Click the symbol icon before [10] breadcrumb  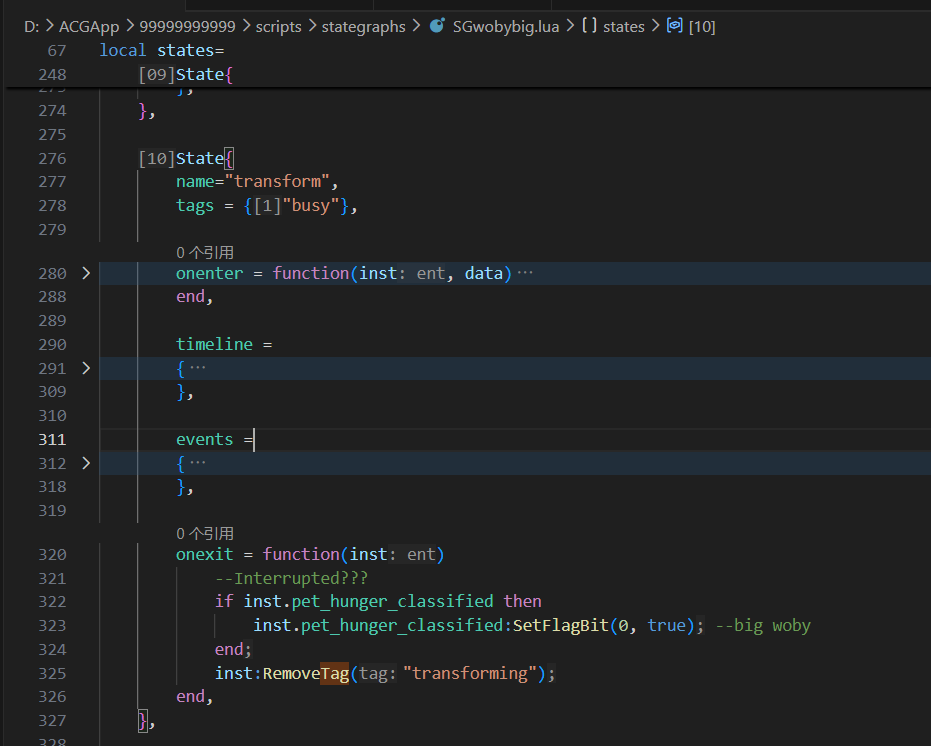pyautogui.click(x=675, y=27)
